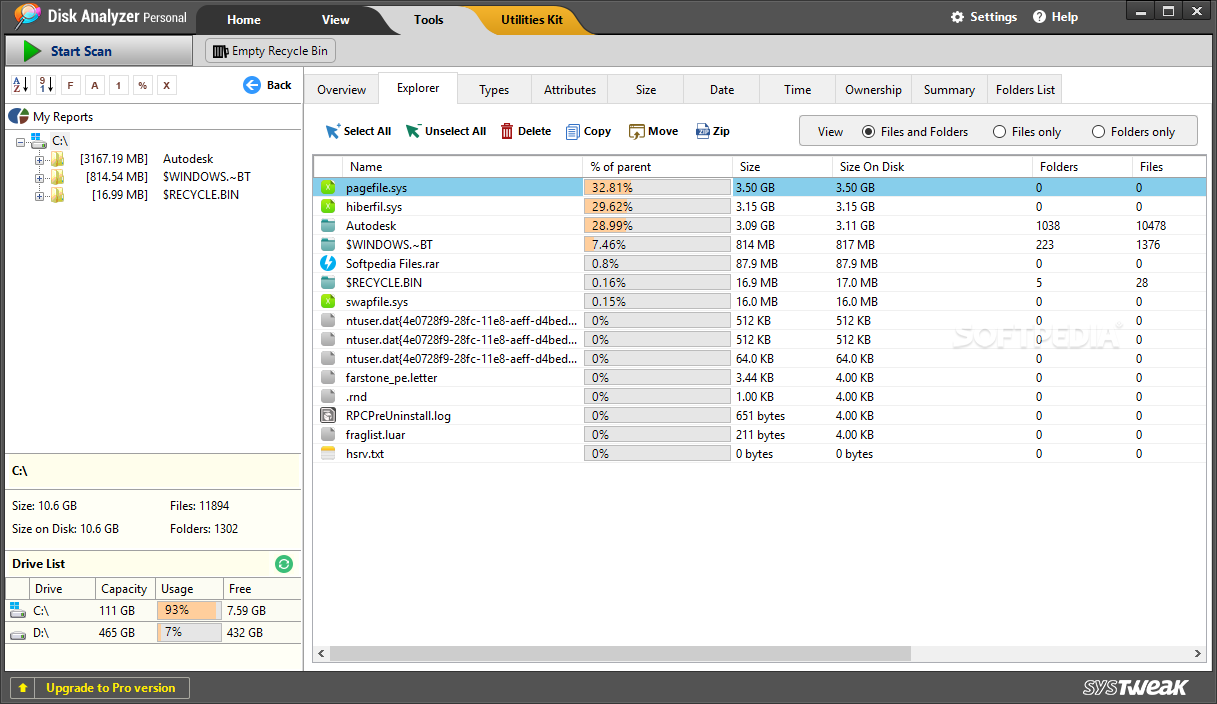Image resolution: width=1217 pixels, height=704 pixels.
Task: Click the Empty Recycle Bin button
Action: tap(270, 51)
